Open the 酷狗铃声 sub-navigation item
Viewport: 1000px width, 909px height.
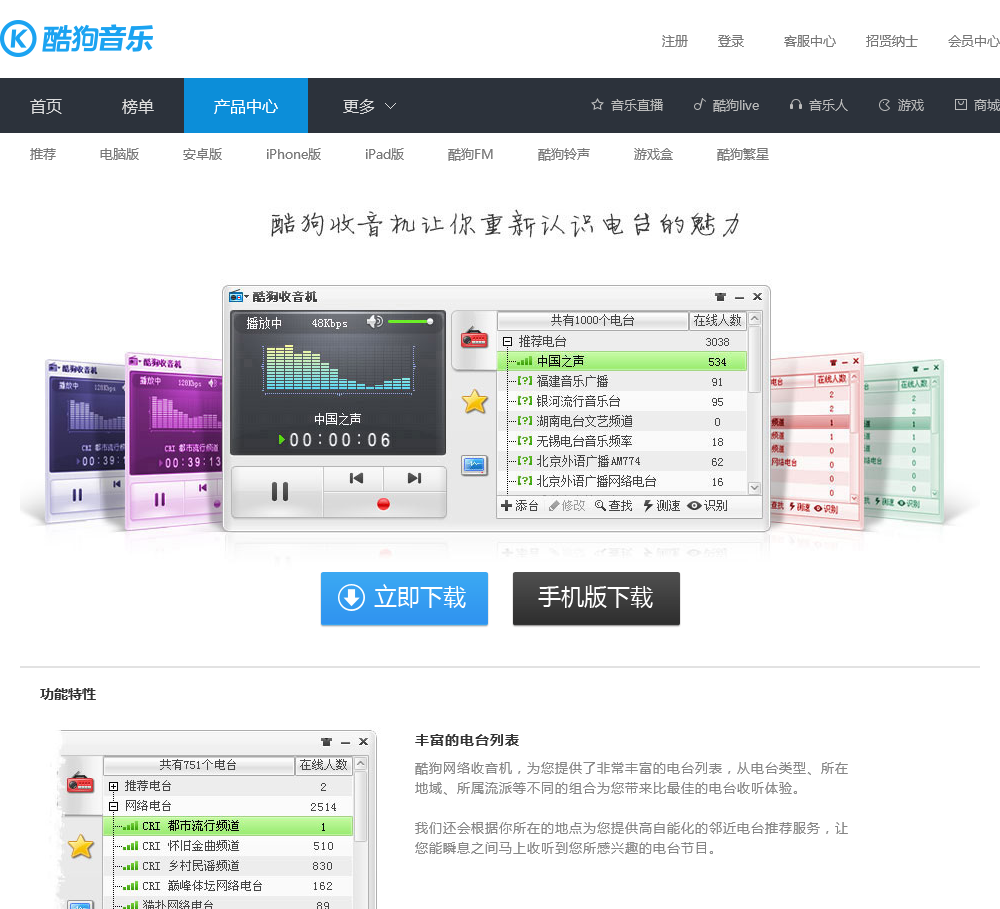(x=564, y=154)
